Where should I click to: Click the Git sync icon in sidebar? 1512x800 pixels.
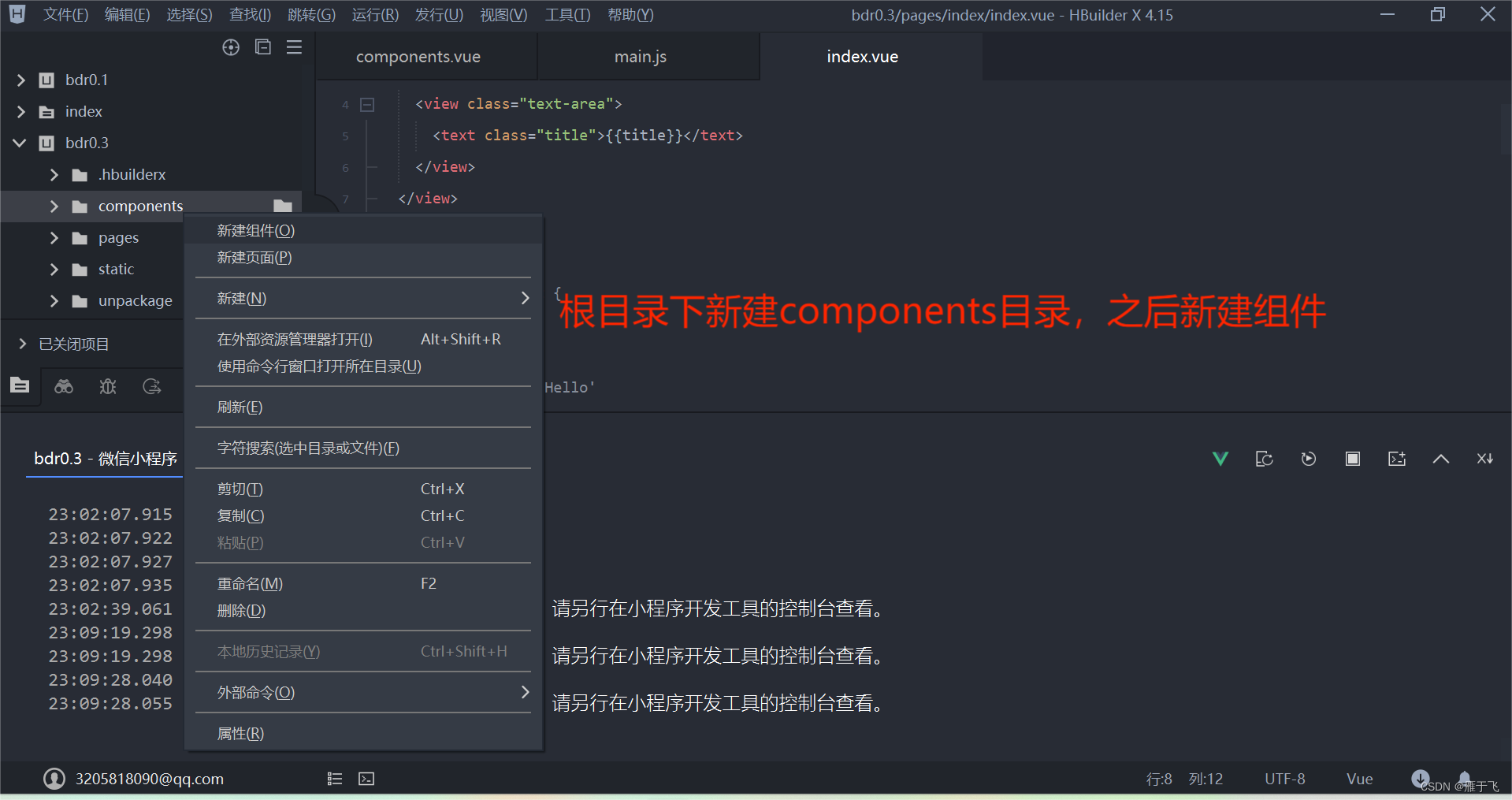click(x=152, y=386)
